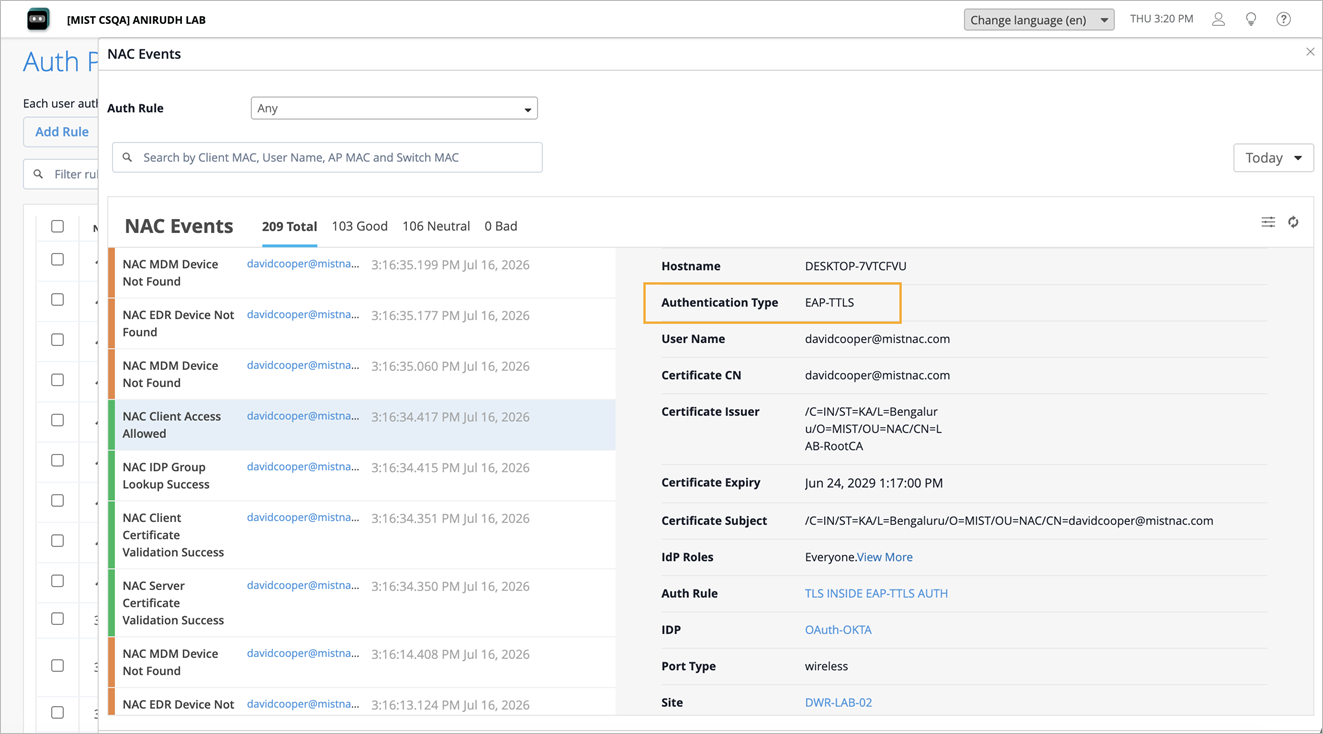This screenshot has height=734, width=1323.
Task: Select the 209 Total tab
Action: [289, 226]
